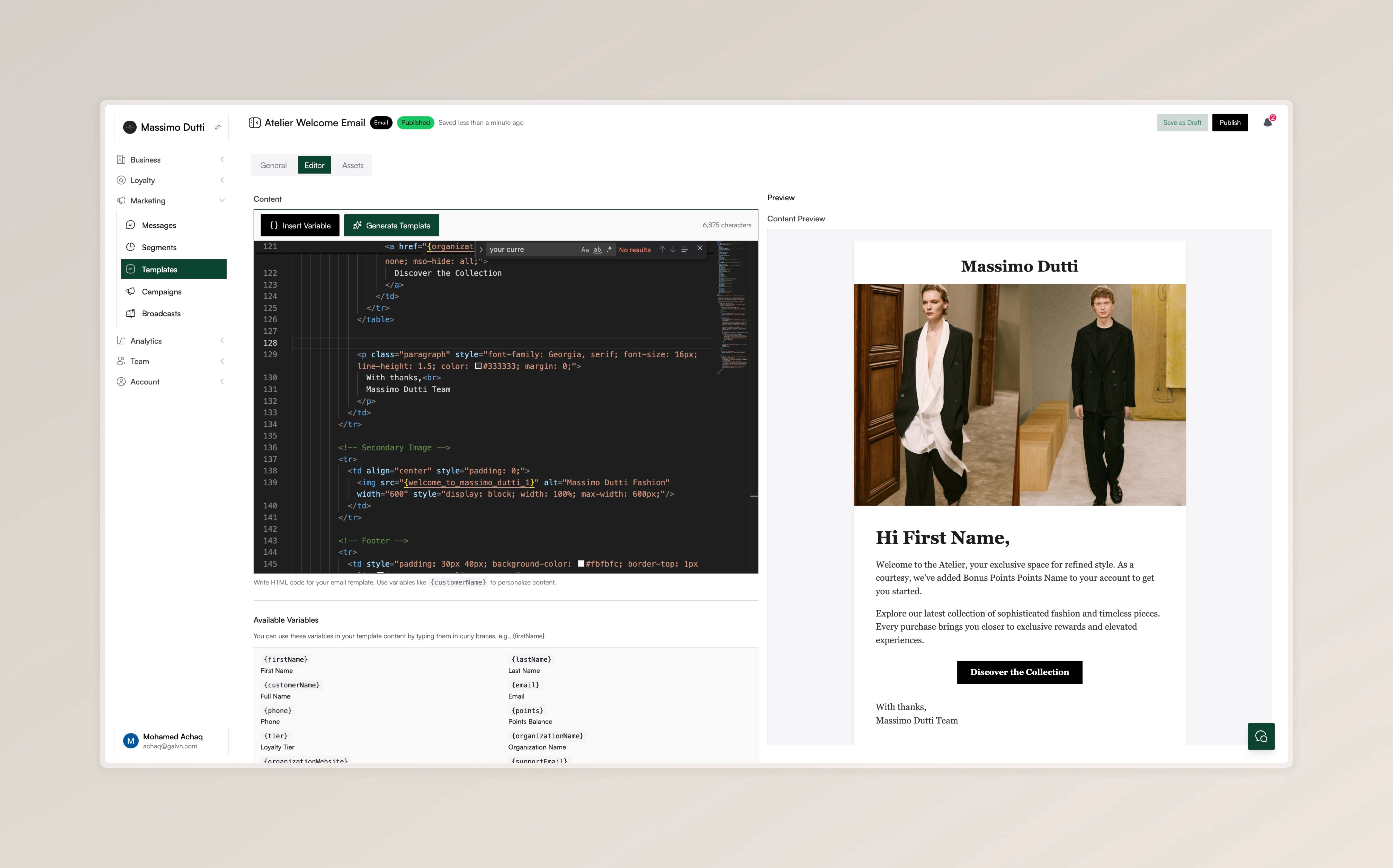Click the #333333 color swatch in code
This screenshot has height=868, width=1393.
[x=478, y=366]
